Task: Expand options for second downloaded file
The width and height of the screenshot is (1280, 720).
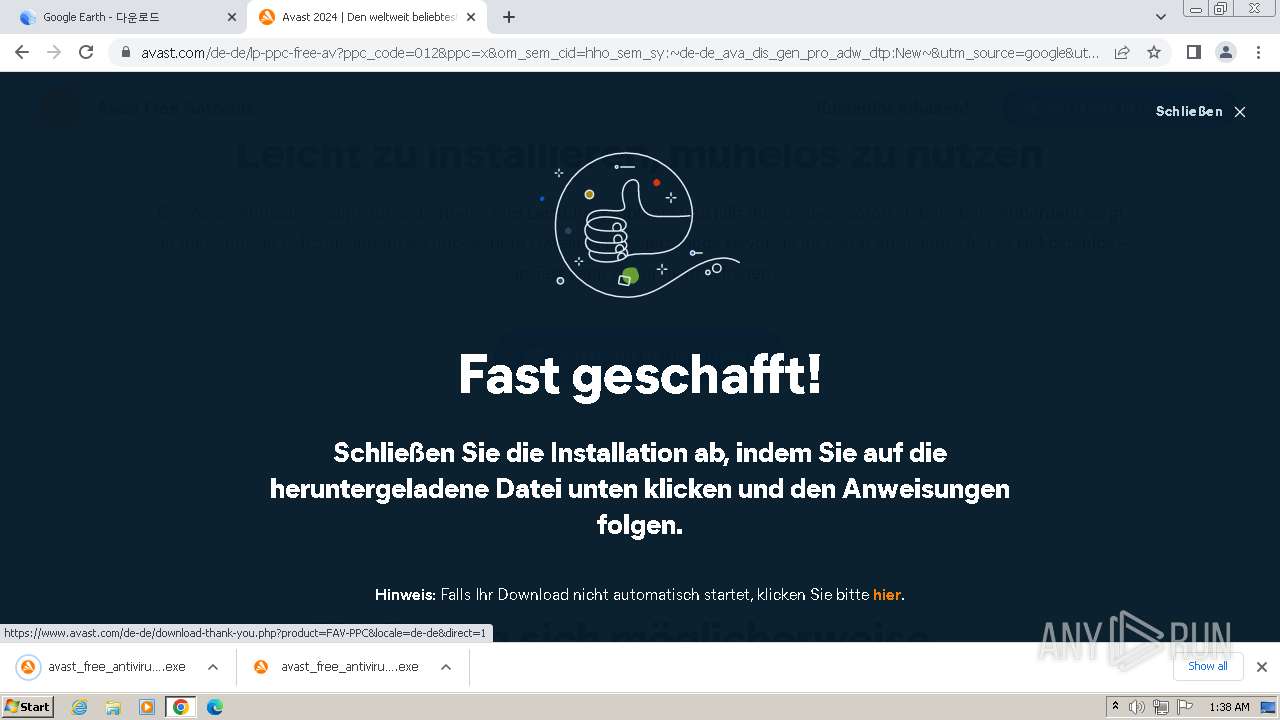Action: [446, 667]
